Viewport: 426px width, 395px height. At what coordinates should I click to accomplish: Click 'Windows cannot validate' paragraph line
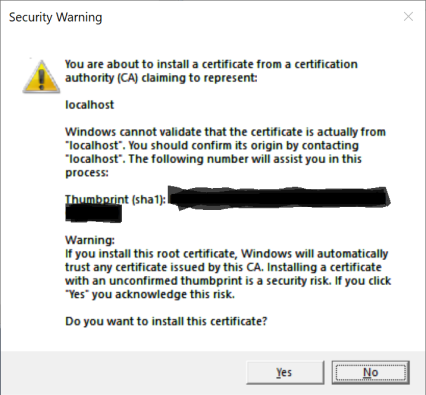tap(225, 132)
